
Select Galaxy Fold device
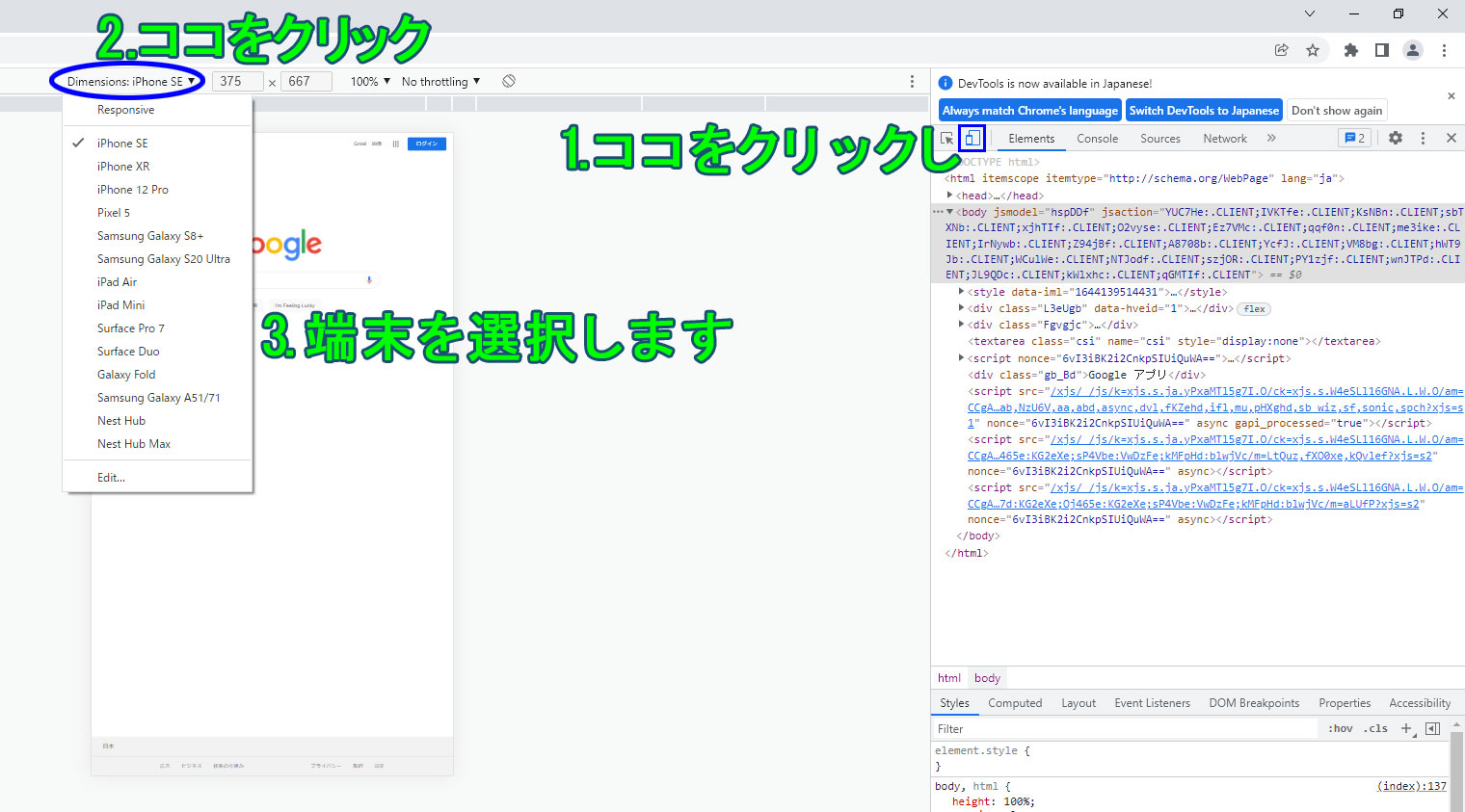click(x=158, y=375)
